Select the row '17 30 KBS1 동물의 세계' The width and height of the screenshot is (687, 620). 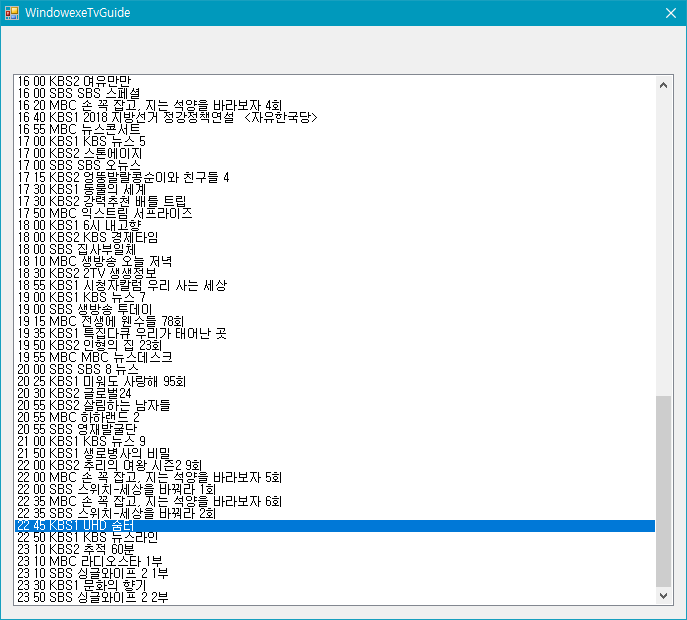(335, 189)
